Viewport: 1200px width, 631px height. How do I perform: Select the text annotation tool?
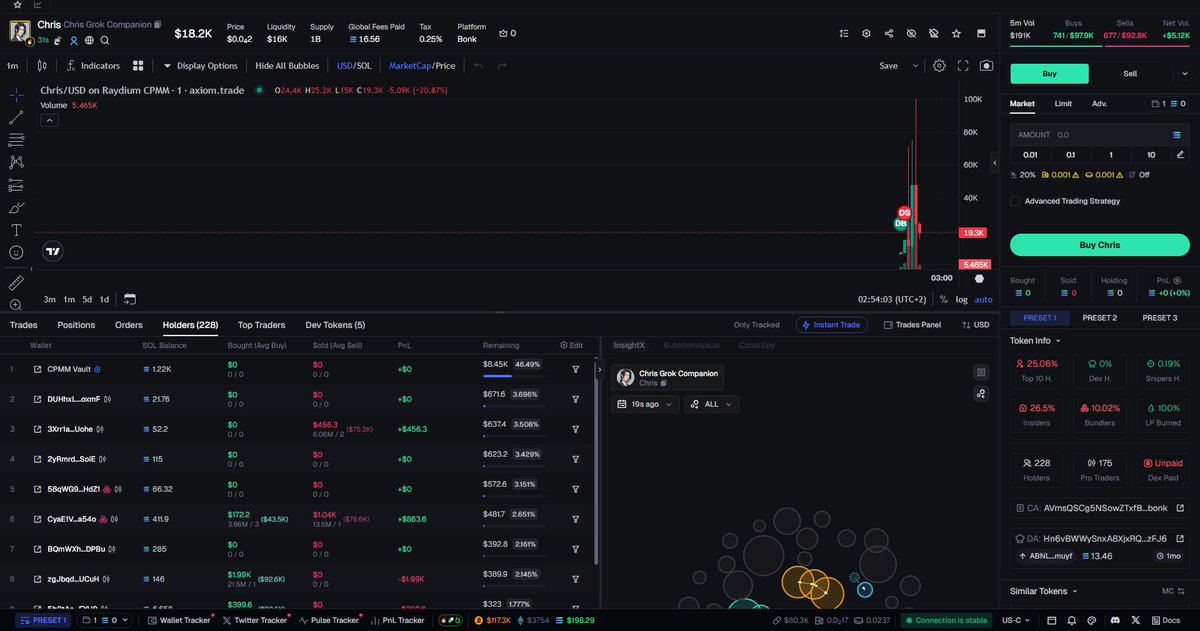pos(16,230)
